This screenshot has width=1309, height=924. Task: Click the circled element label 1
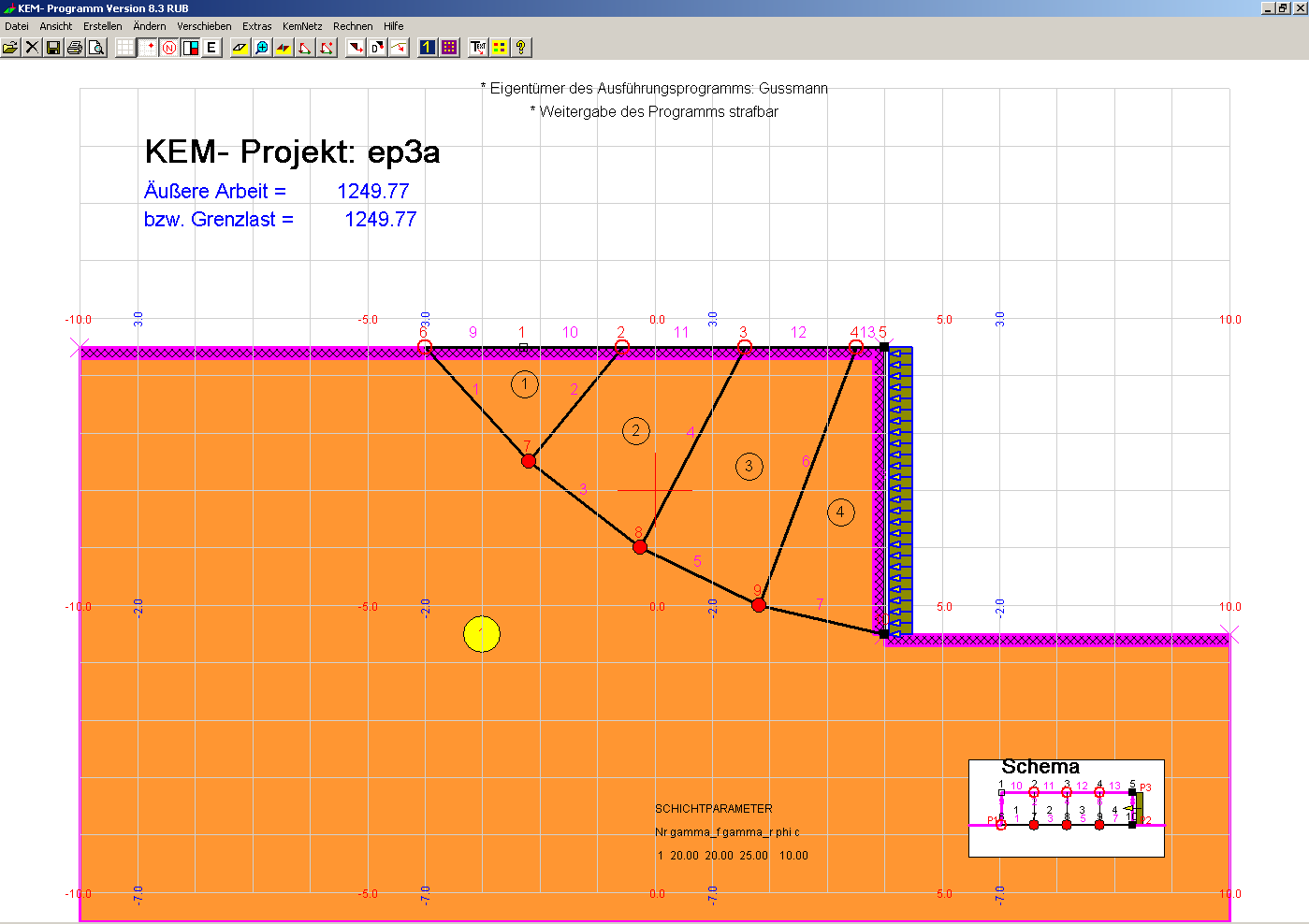(x=525, y=383)
